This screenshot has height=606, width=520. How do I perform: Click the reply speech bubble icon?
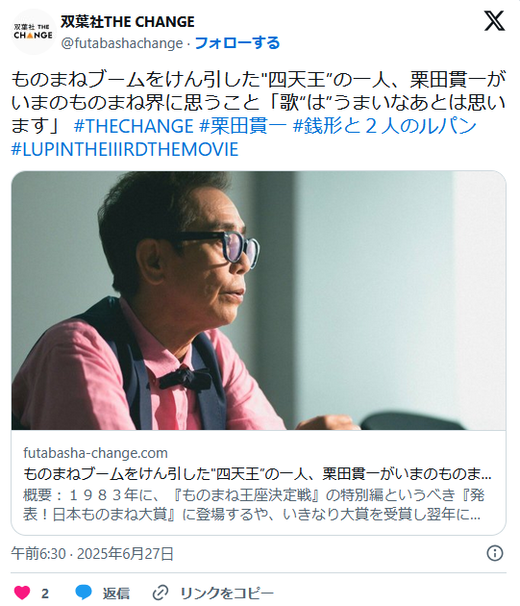click(84, 592)
